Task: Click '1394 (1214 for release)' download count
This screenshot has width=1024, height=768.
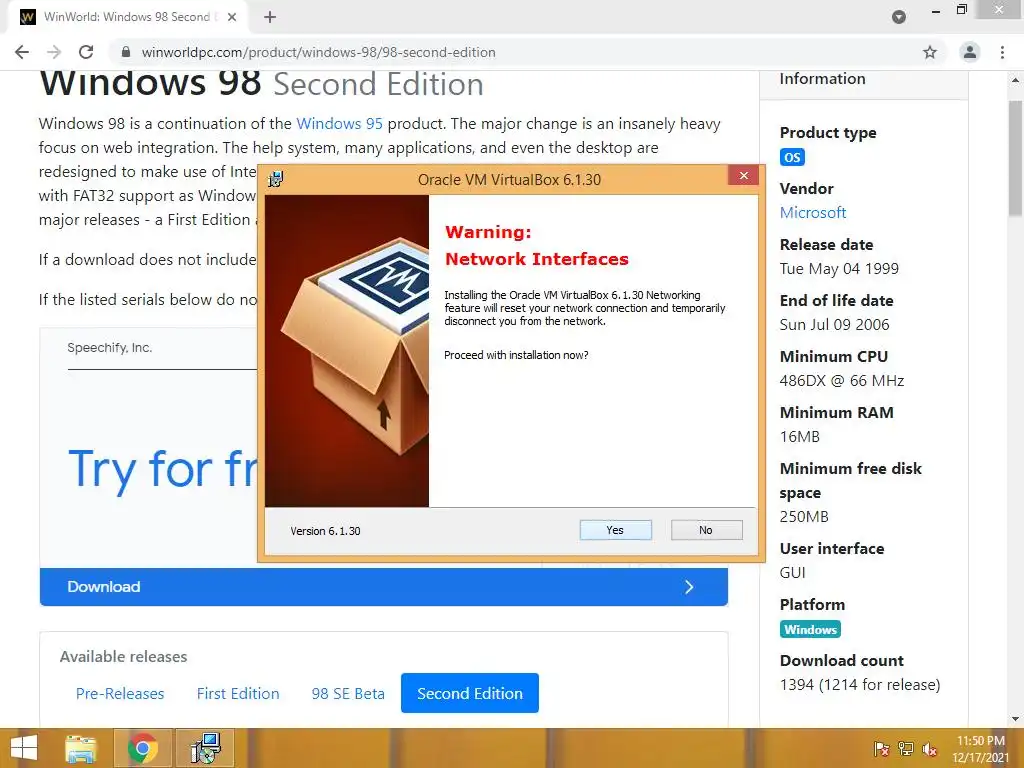Action: 860,684
